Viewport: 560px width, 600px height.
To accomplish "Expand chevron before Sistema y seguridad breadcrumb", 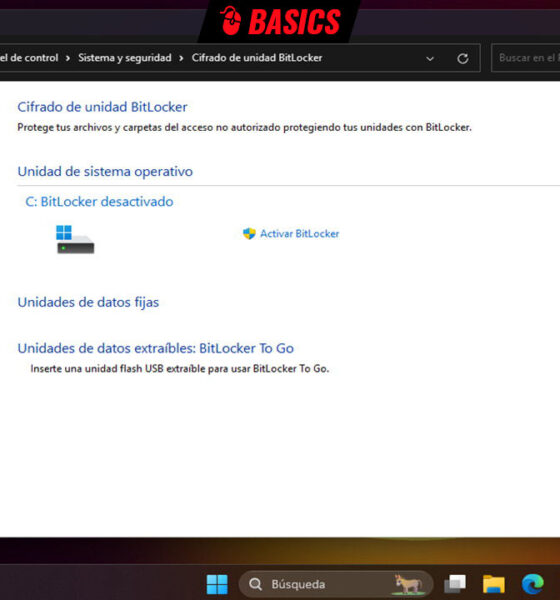I will click(68, 58).
